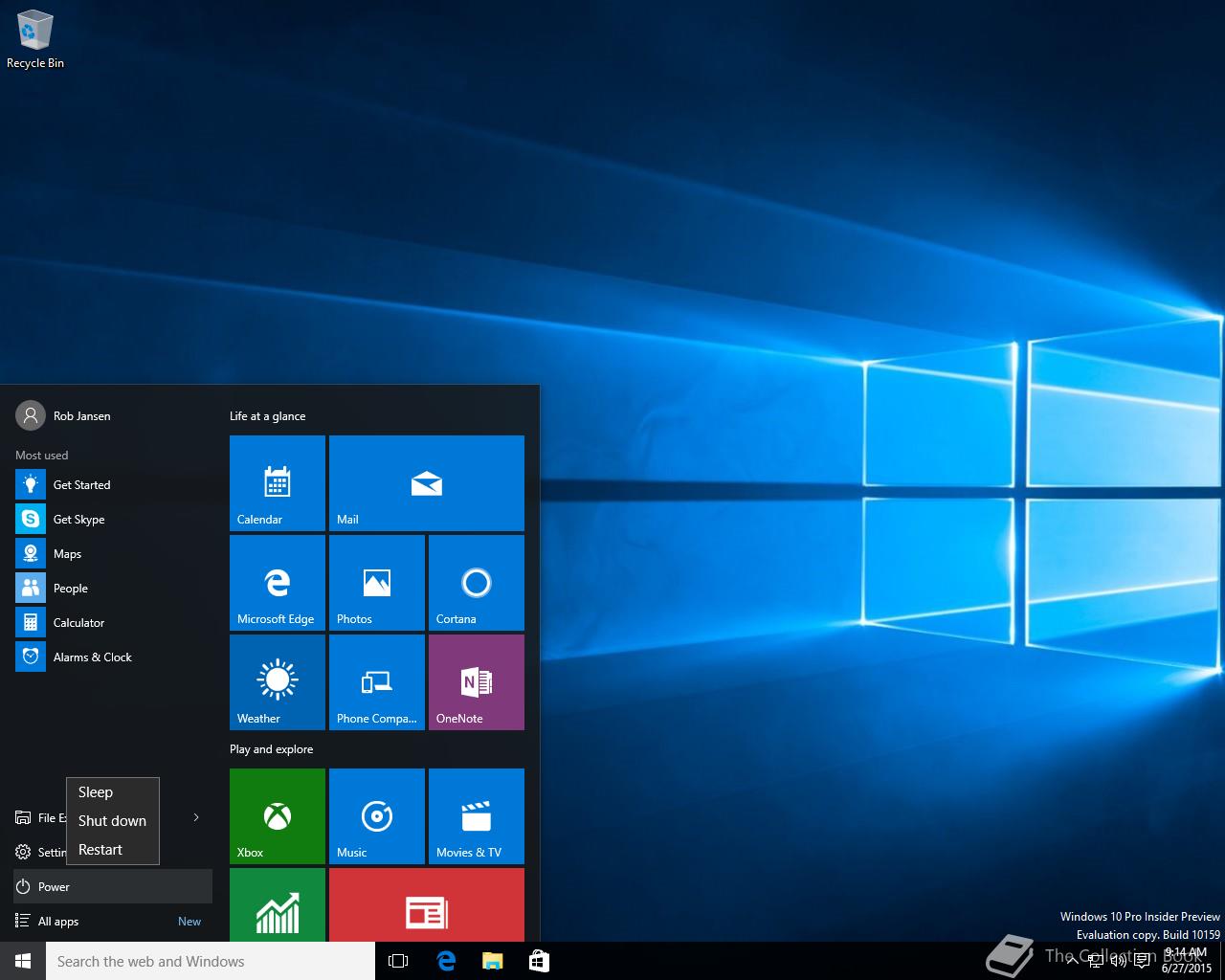Image resolution: width=1225 pixels, height=980 pixels.
Task: Open the taskbar clock and date
Action: click(x=1186, y=961)
